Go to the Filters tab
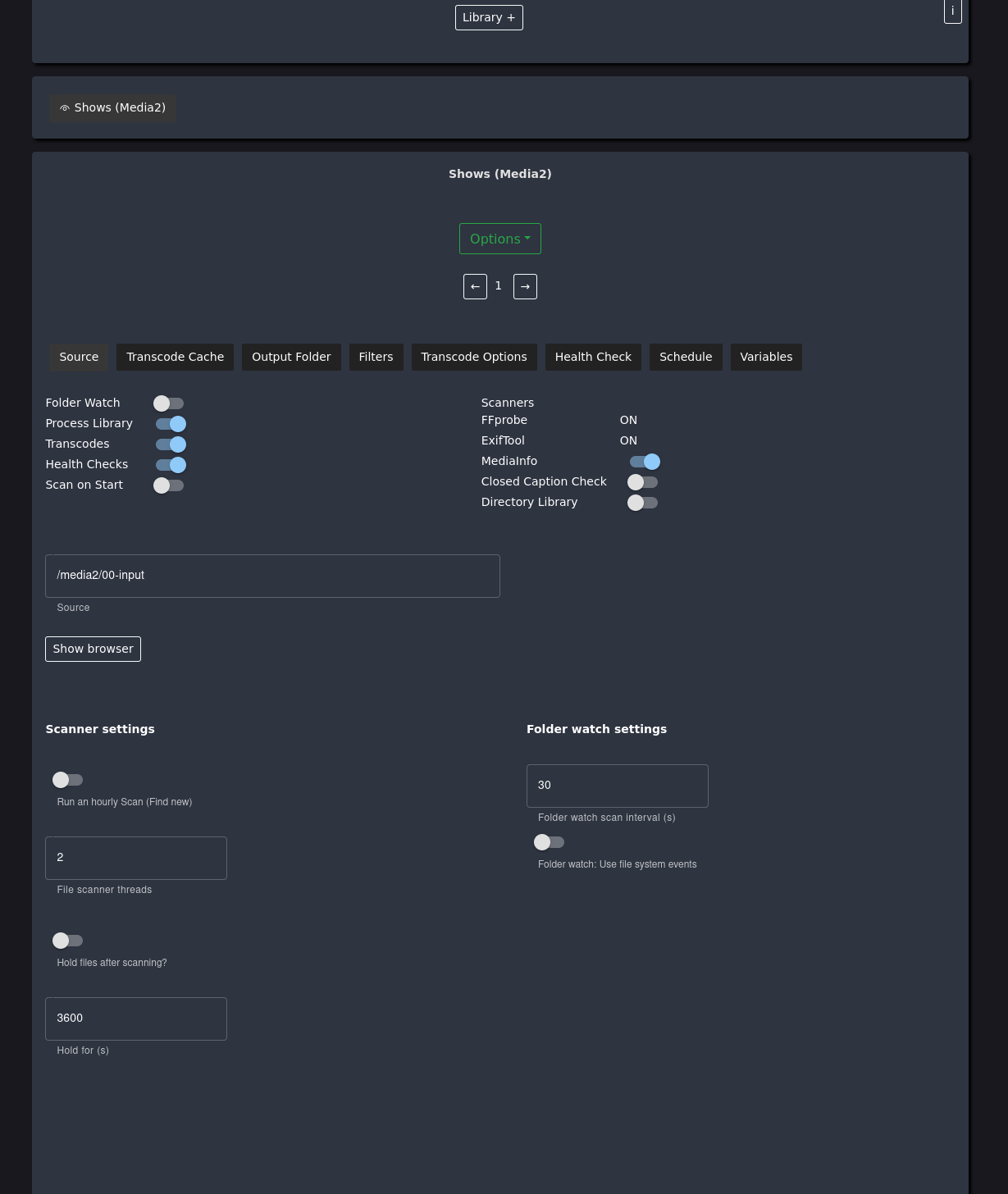 click(x=376, y=357)
